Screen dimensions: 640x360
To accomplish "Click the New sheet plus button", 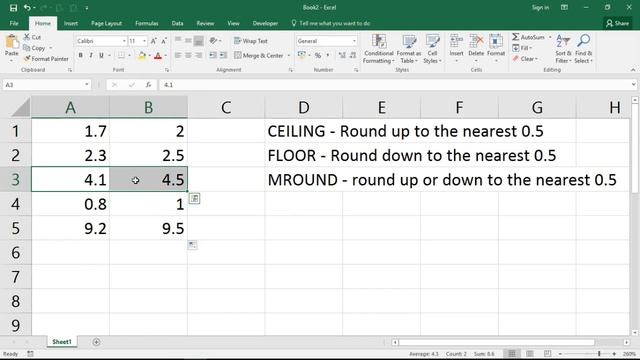I will pos(96,342).
